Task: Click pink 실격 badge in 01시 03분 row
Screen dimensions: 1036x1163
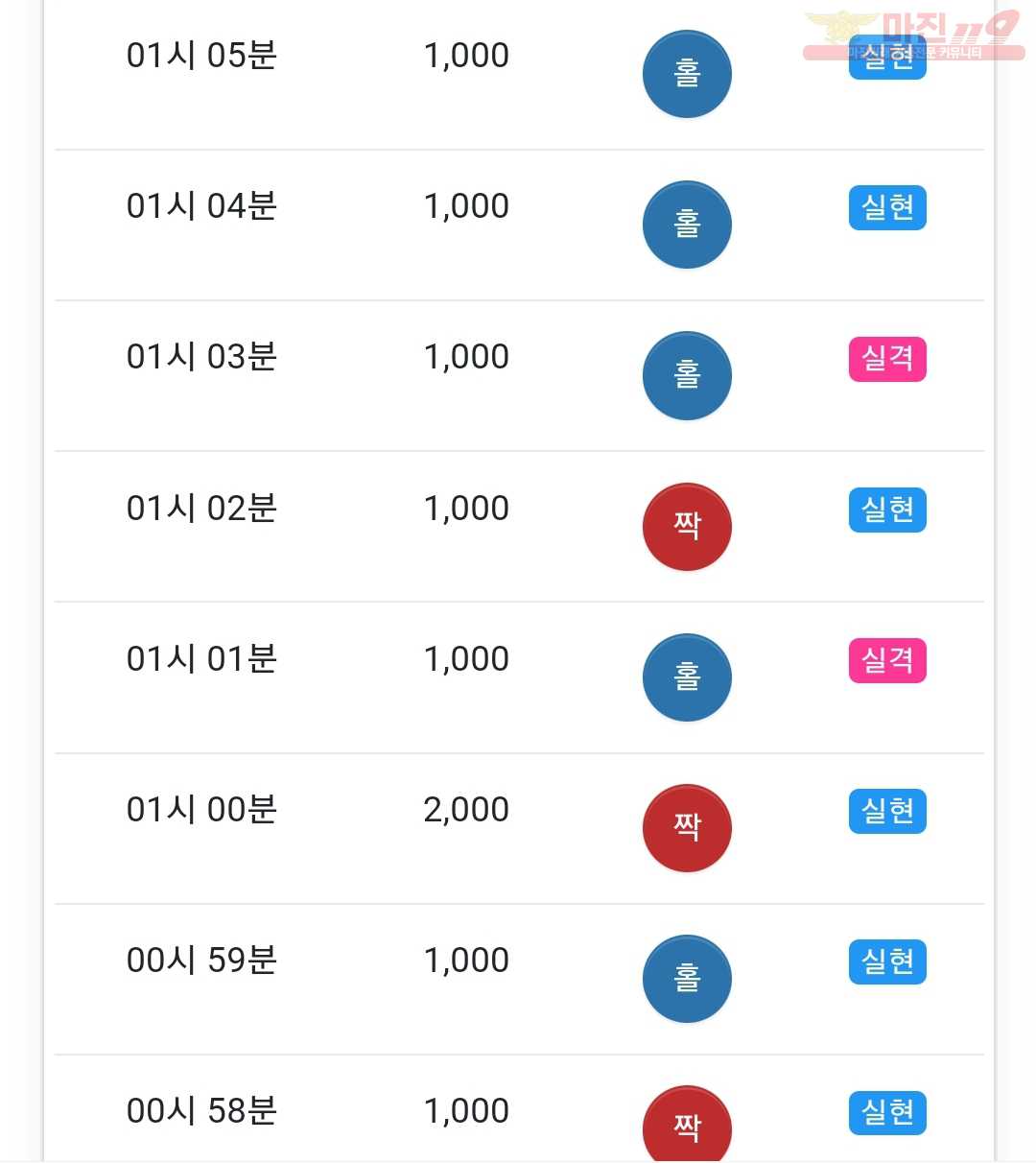Action: tap(887, 359)
